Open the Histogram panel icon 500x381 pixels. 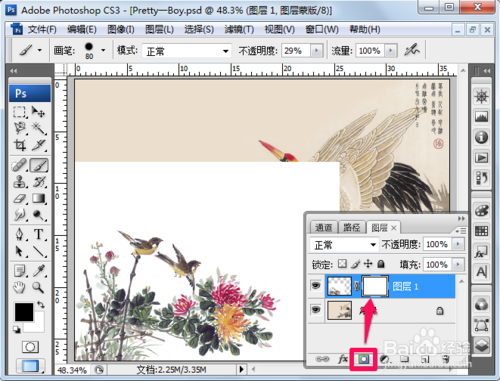[481, 117]
